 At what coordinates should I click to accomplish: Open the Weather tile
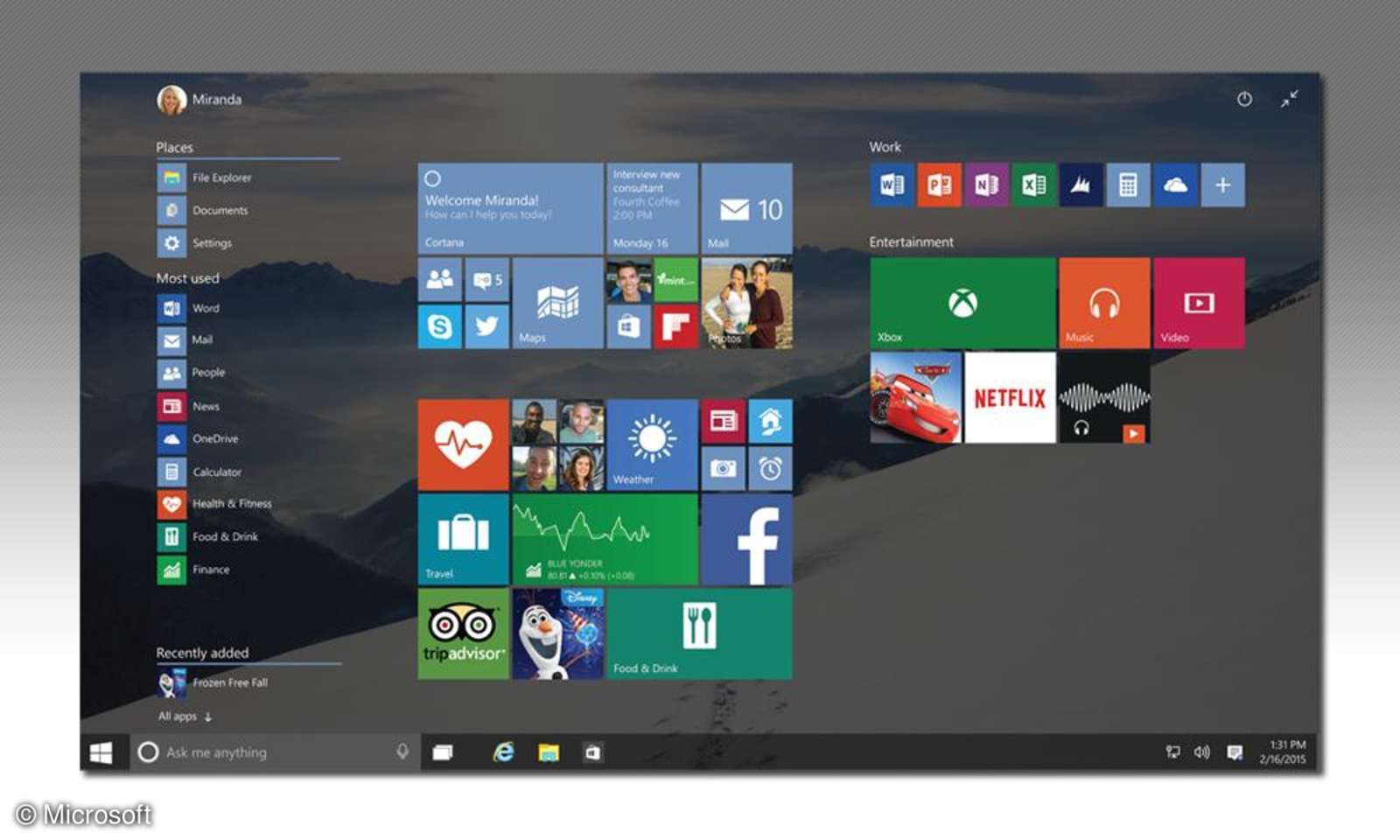pos(650,444)
